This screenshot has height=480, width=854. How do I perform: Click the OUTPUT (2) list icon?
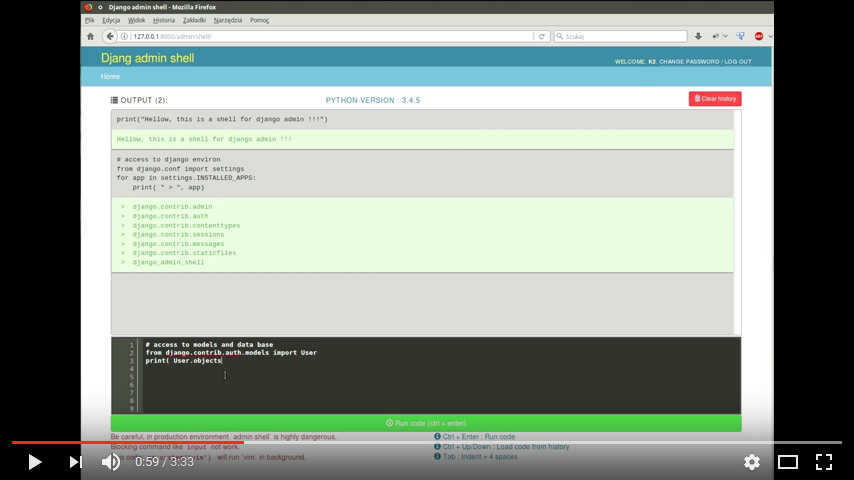(114, 100)
